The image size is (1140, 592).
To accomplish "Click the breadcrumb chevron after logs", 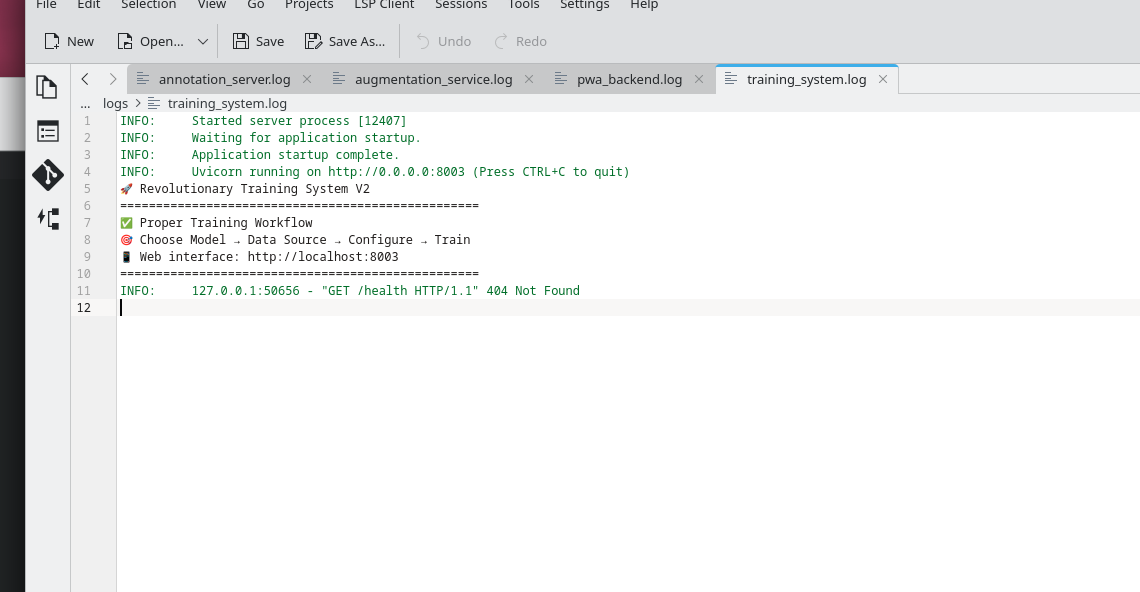I will point(137,103).
